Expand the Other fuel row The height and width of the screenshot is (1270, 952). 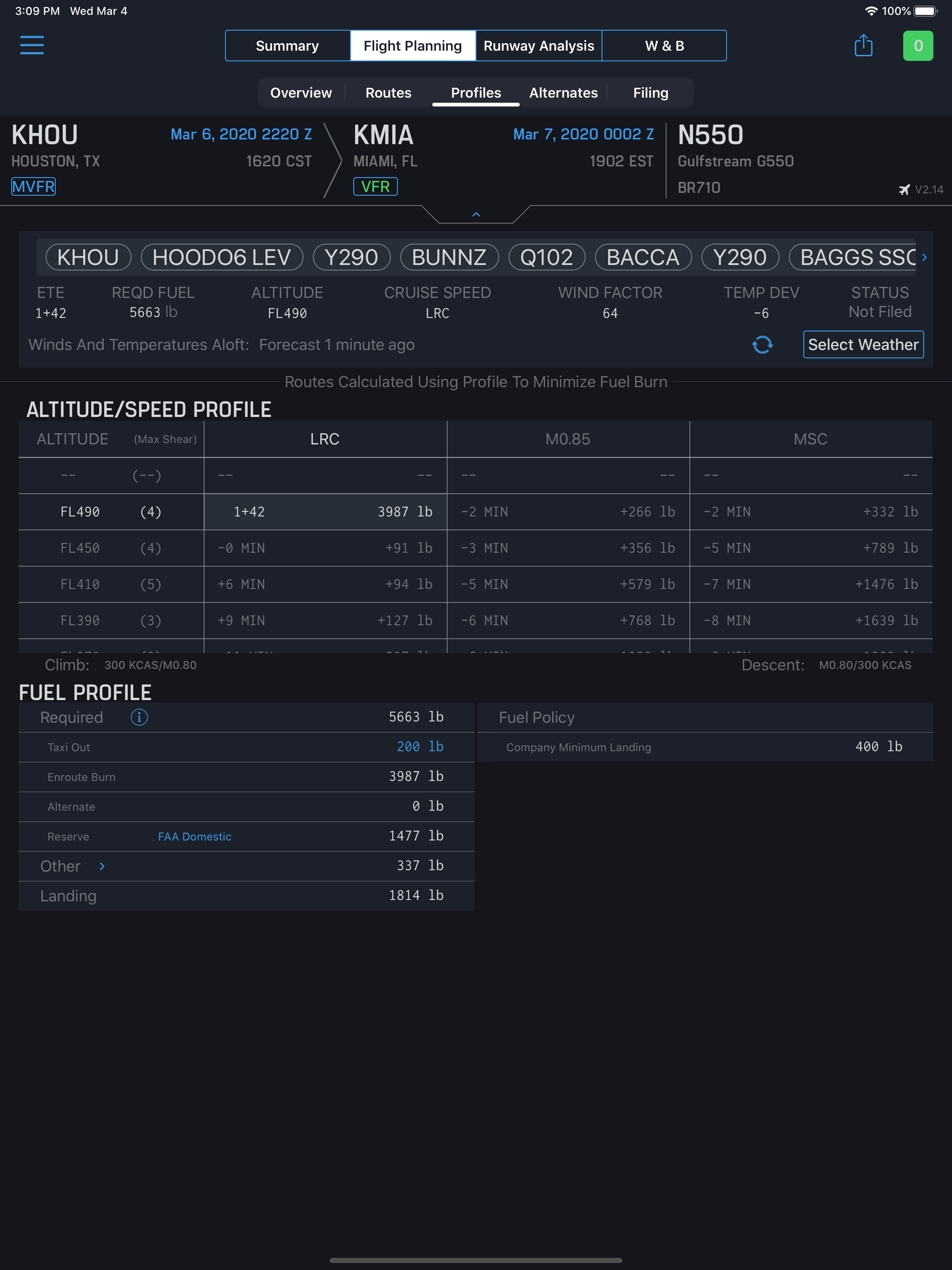coord(102,866)
